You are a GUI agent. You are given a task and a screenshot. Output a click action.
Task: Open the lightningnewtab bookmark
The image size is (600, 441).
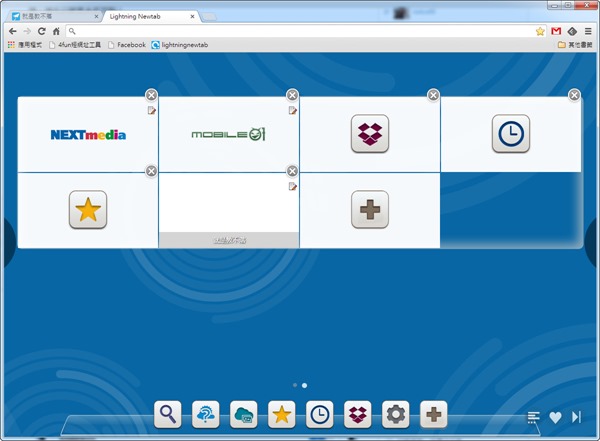tap(179, 45)
